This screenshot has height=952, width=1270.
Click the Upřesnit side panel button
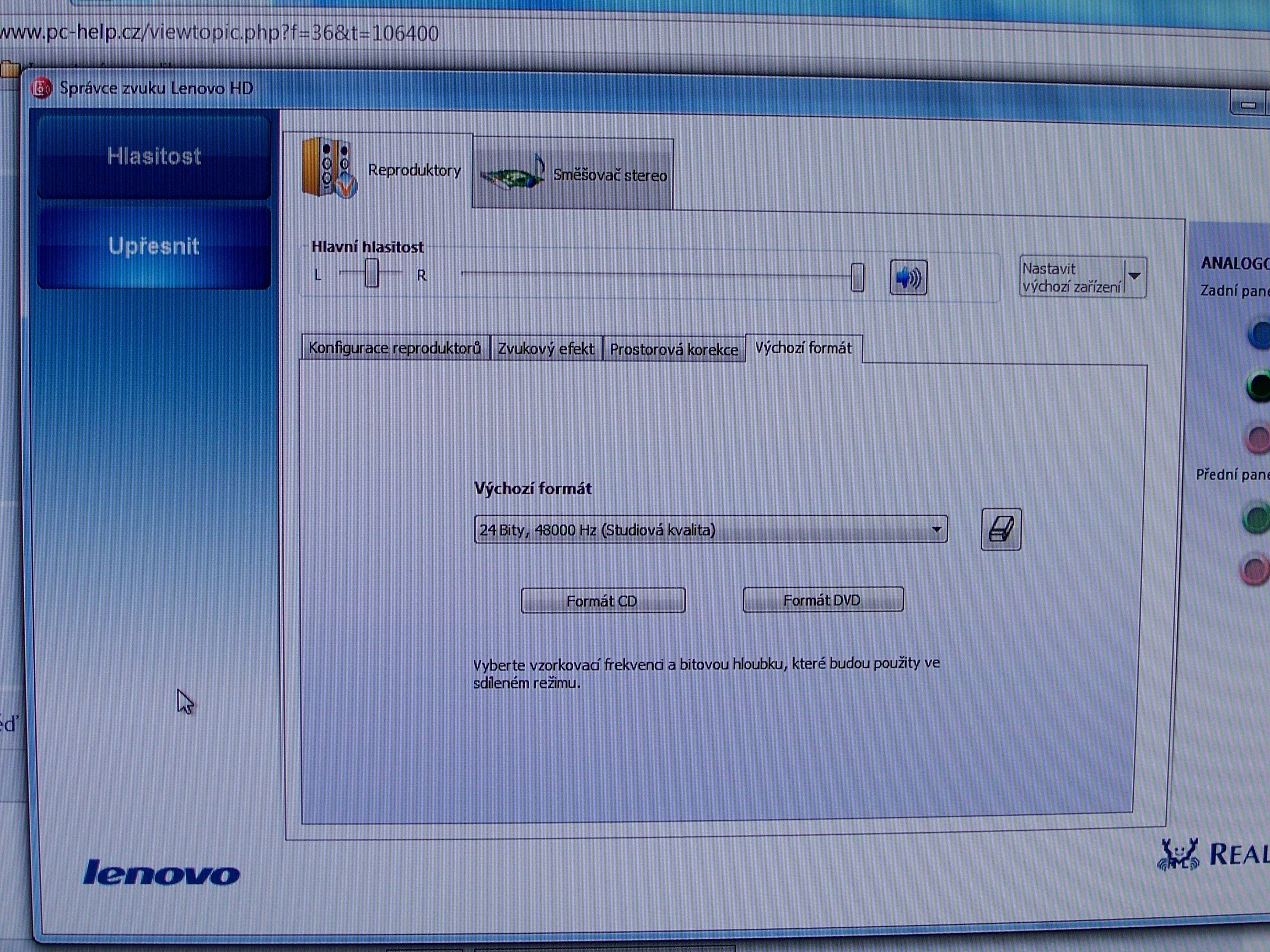point(153,247)
